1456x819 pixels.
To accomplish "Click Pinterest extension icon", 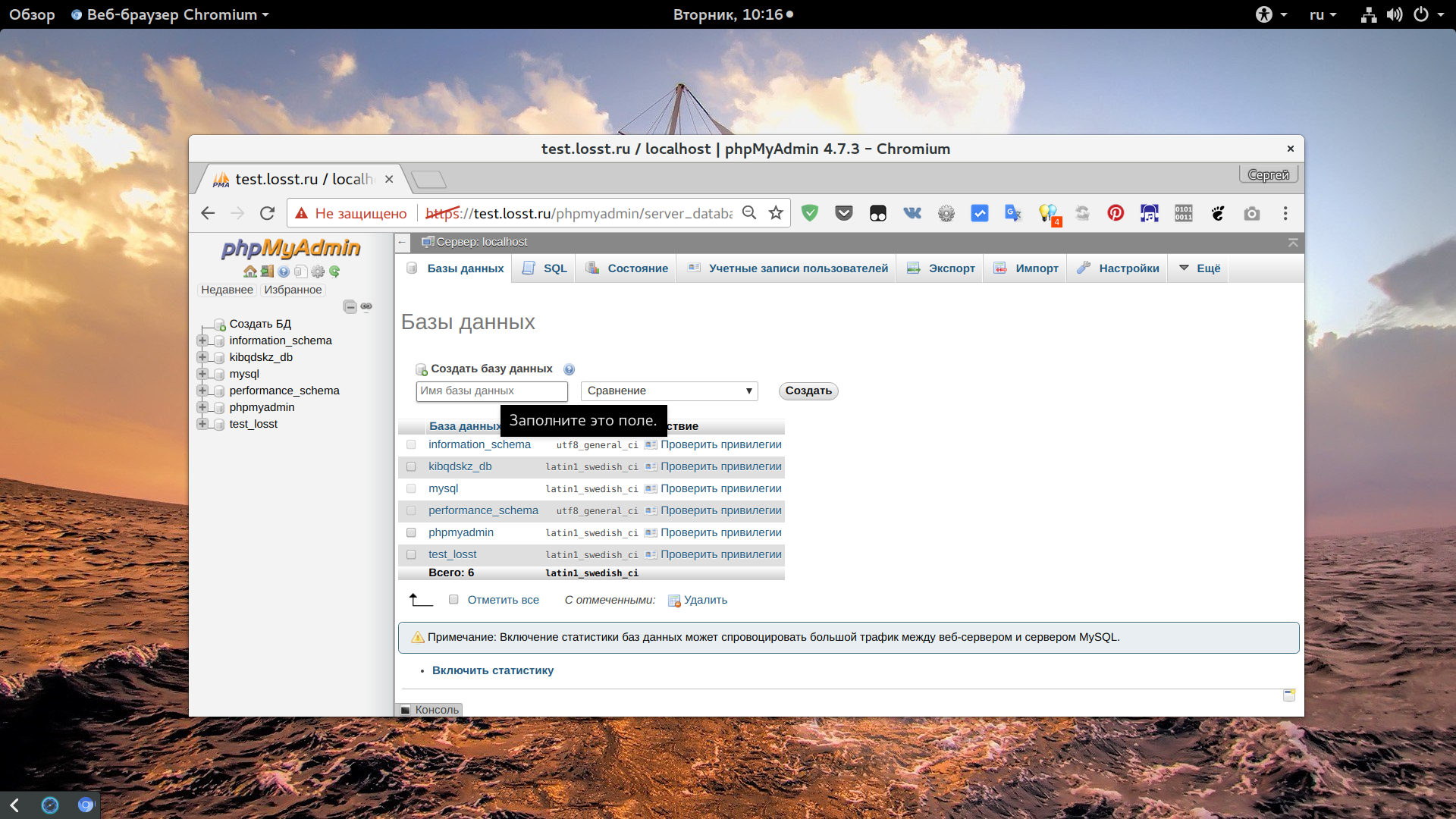I will pos(1116,213).
